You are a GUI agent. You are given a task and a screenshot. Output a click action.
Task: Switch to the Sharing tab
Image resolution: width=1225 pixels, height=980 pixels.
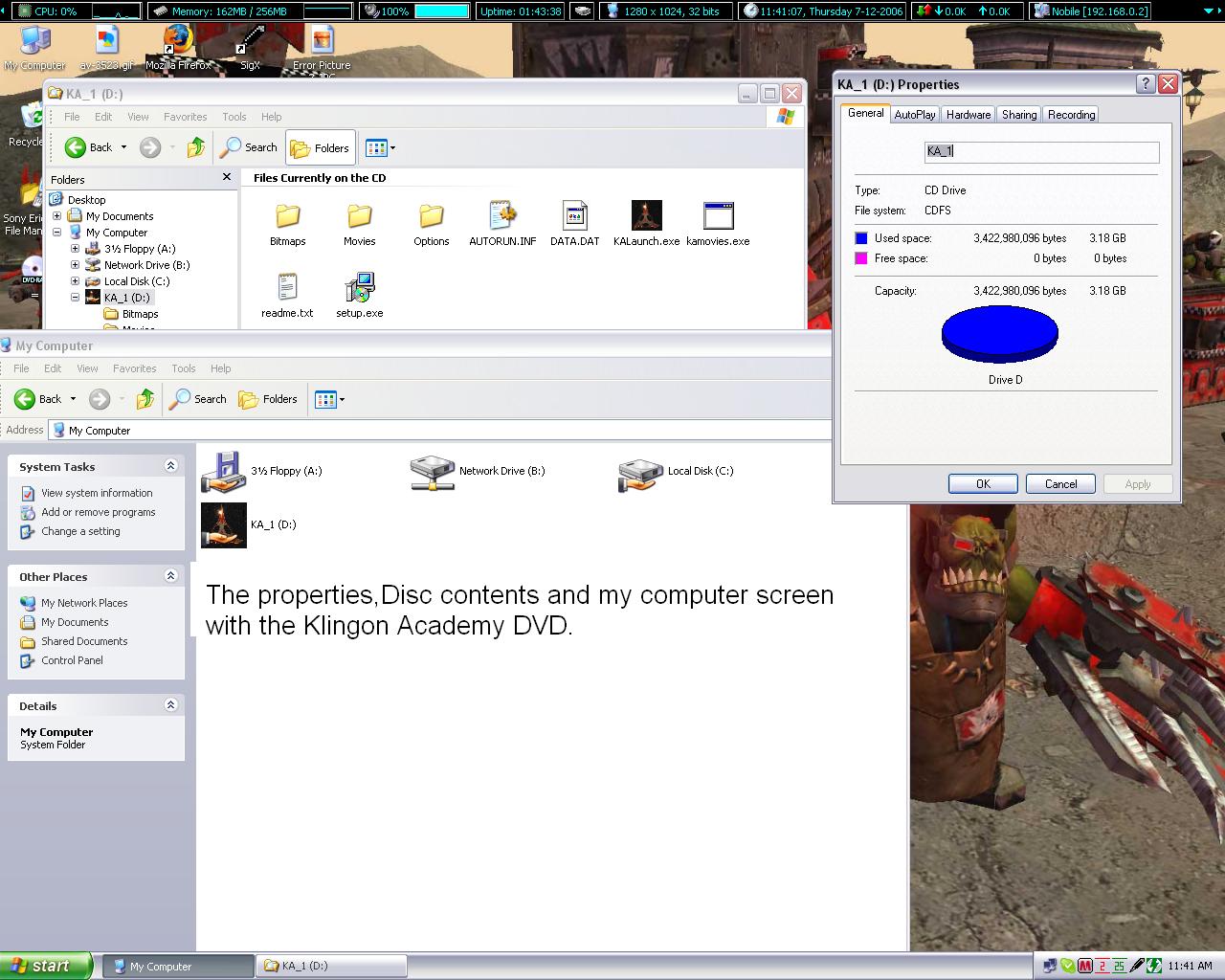click(x=1019, y=115)
